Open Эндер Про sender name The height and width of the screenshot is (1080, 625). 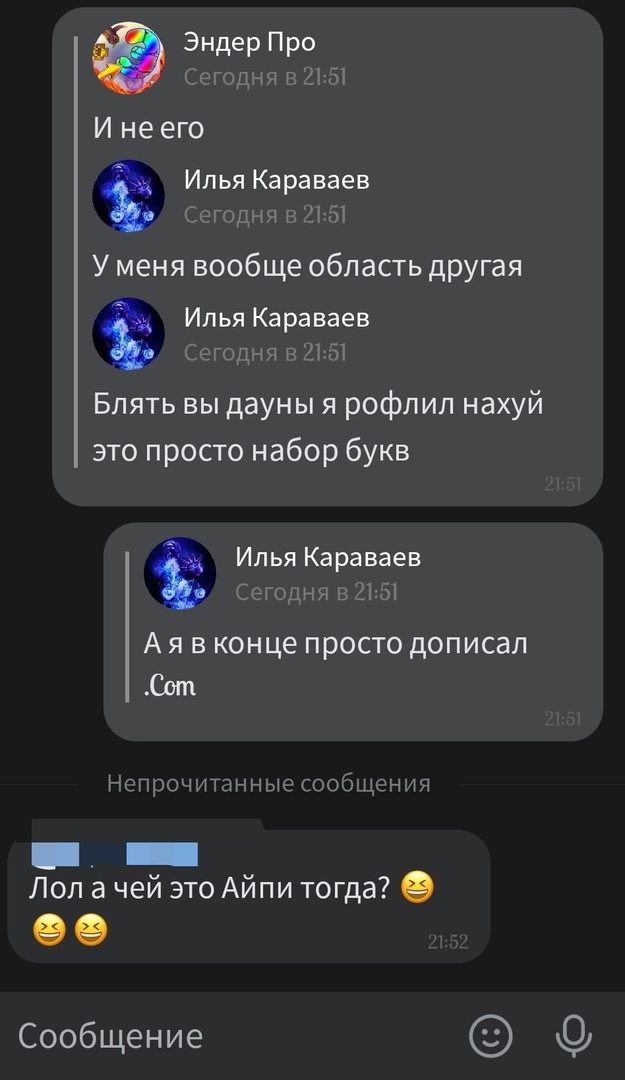(249, 43)
